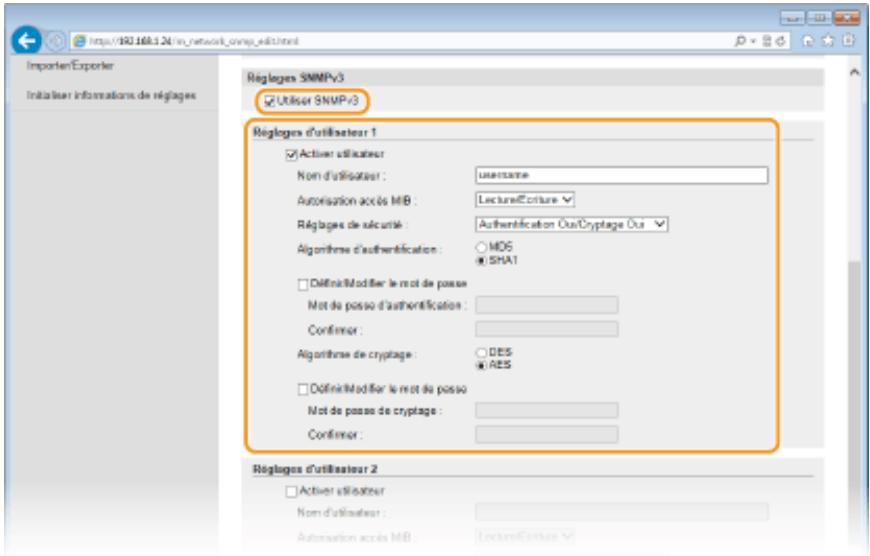870x556 pixels.
Task: Click the greyed-out forward navigation button
Action: (55, 41)
